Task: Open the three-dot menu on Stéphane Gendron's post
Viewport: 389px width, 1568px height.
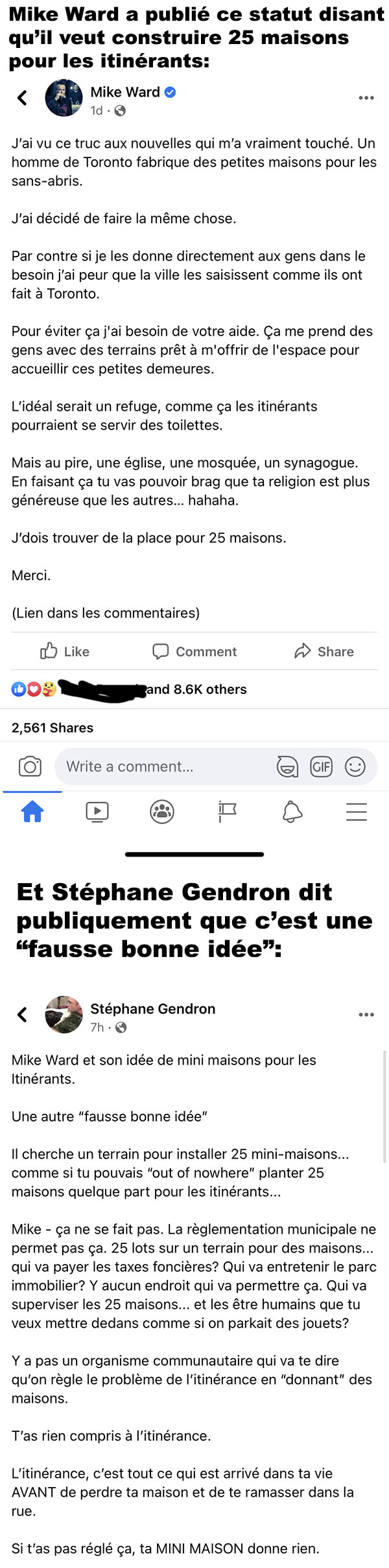Action: pos(366,1015)
